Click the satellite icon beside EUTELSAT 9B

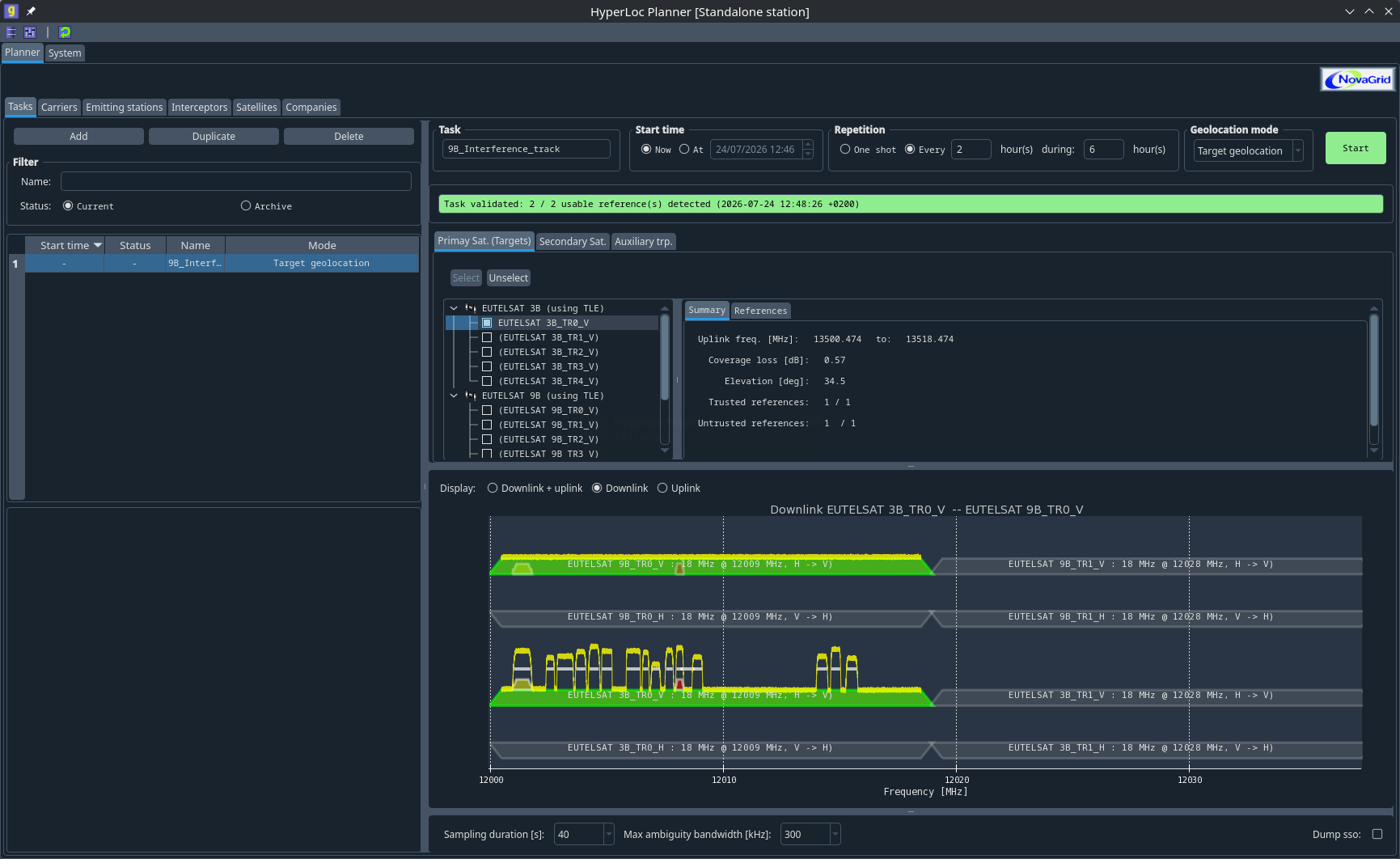tap(470, 395)
